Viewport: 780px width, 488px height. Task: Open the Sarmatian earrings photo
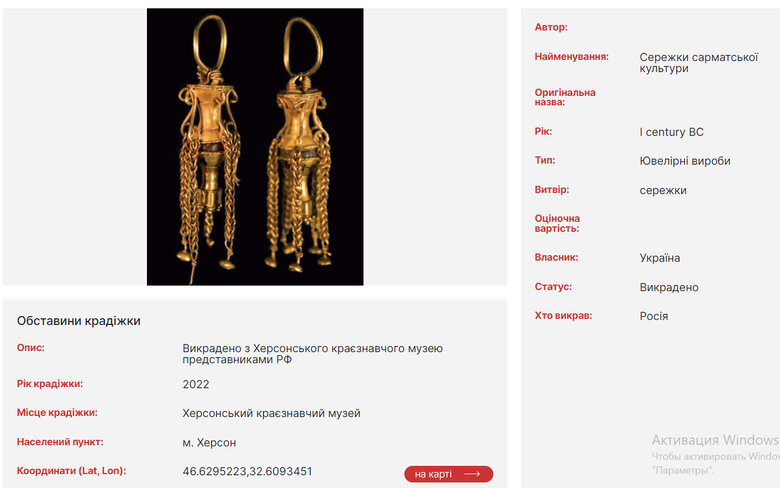click(255, 147)
